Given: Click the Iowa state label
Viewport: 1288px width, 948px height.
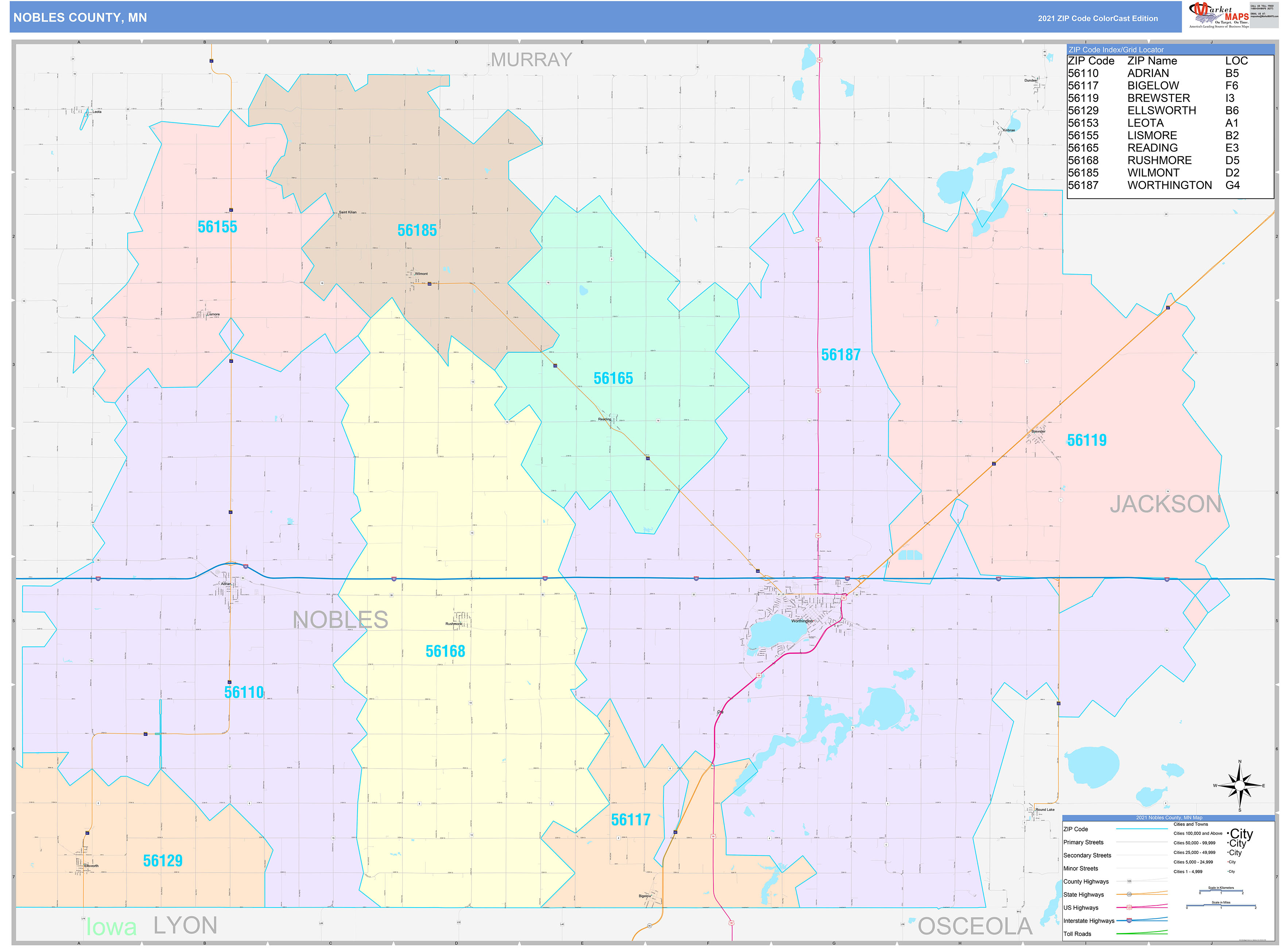Looking at the screenshot, I should (x=111, y=927).
